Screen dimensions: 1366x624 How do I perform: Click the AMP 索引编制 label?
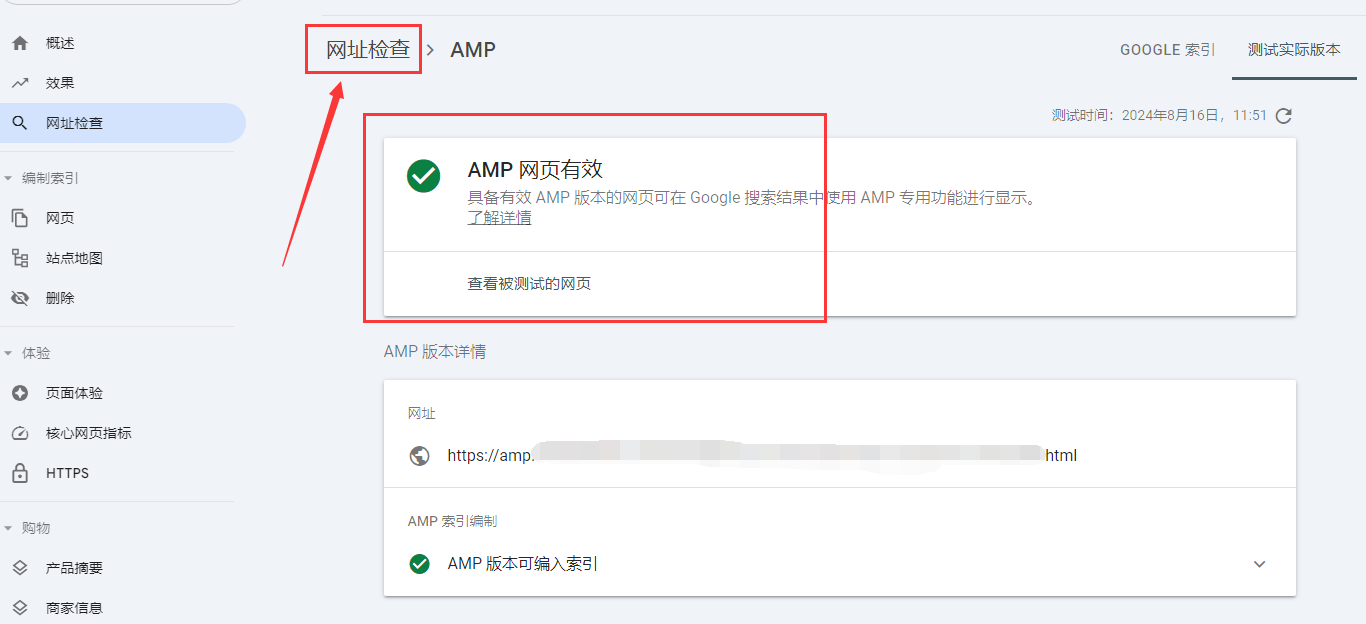(x=452, y=522)
